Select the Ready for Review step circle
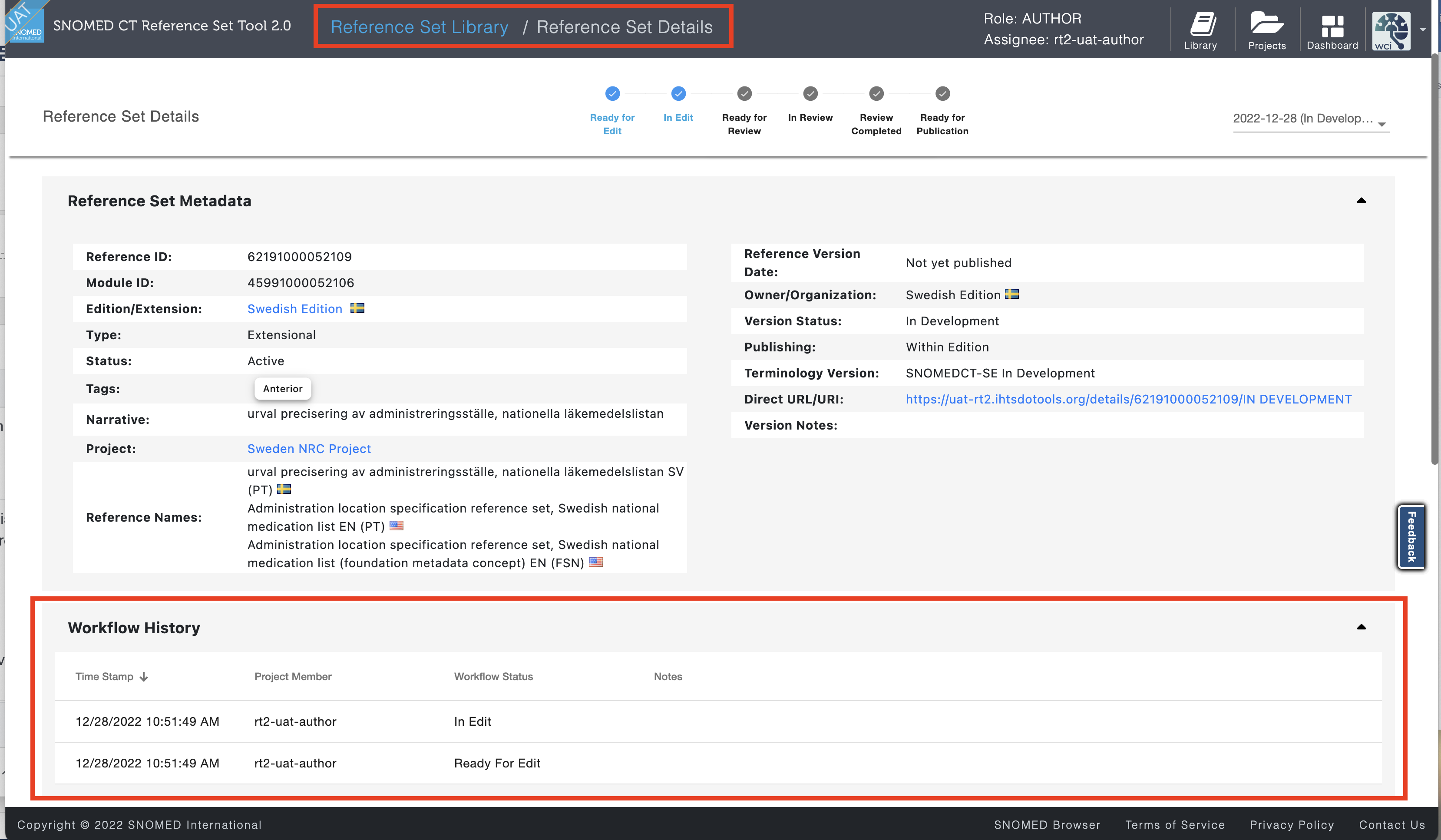The width and height of the screenshot is (1441, 840). [744, 93]
